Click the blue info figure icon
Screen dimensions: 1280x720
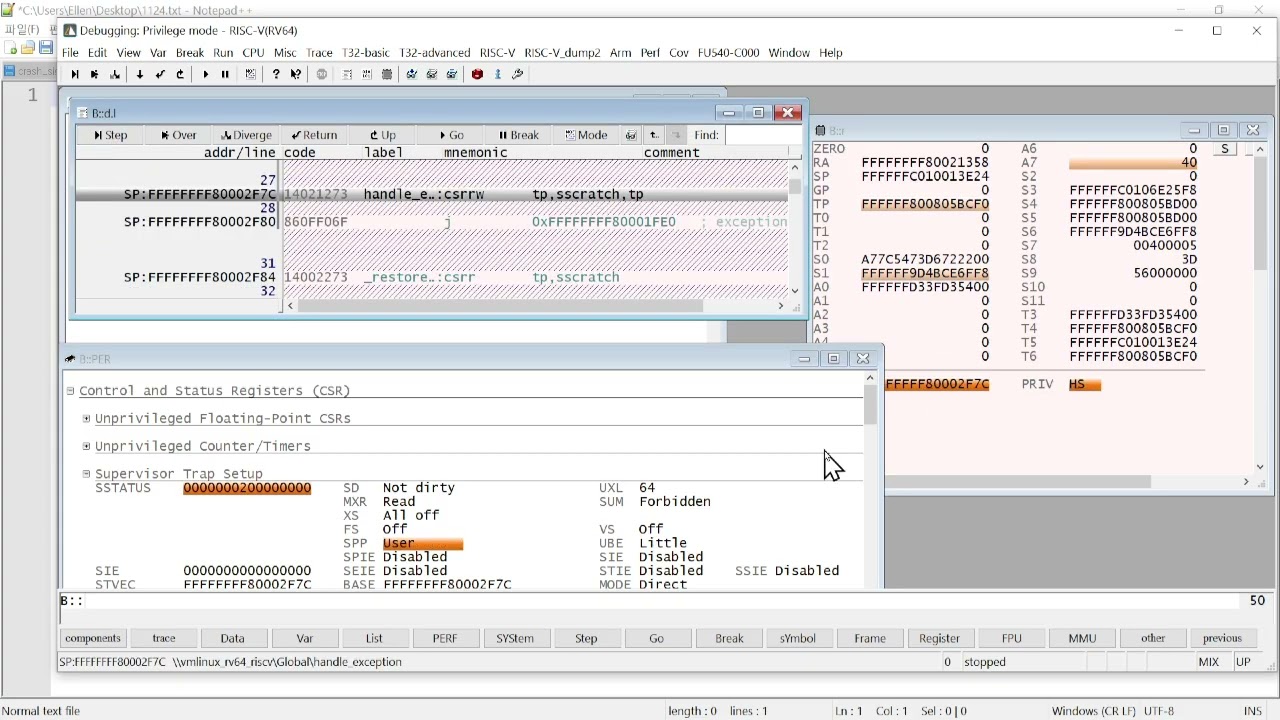click(x=498, y=75)
